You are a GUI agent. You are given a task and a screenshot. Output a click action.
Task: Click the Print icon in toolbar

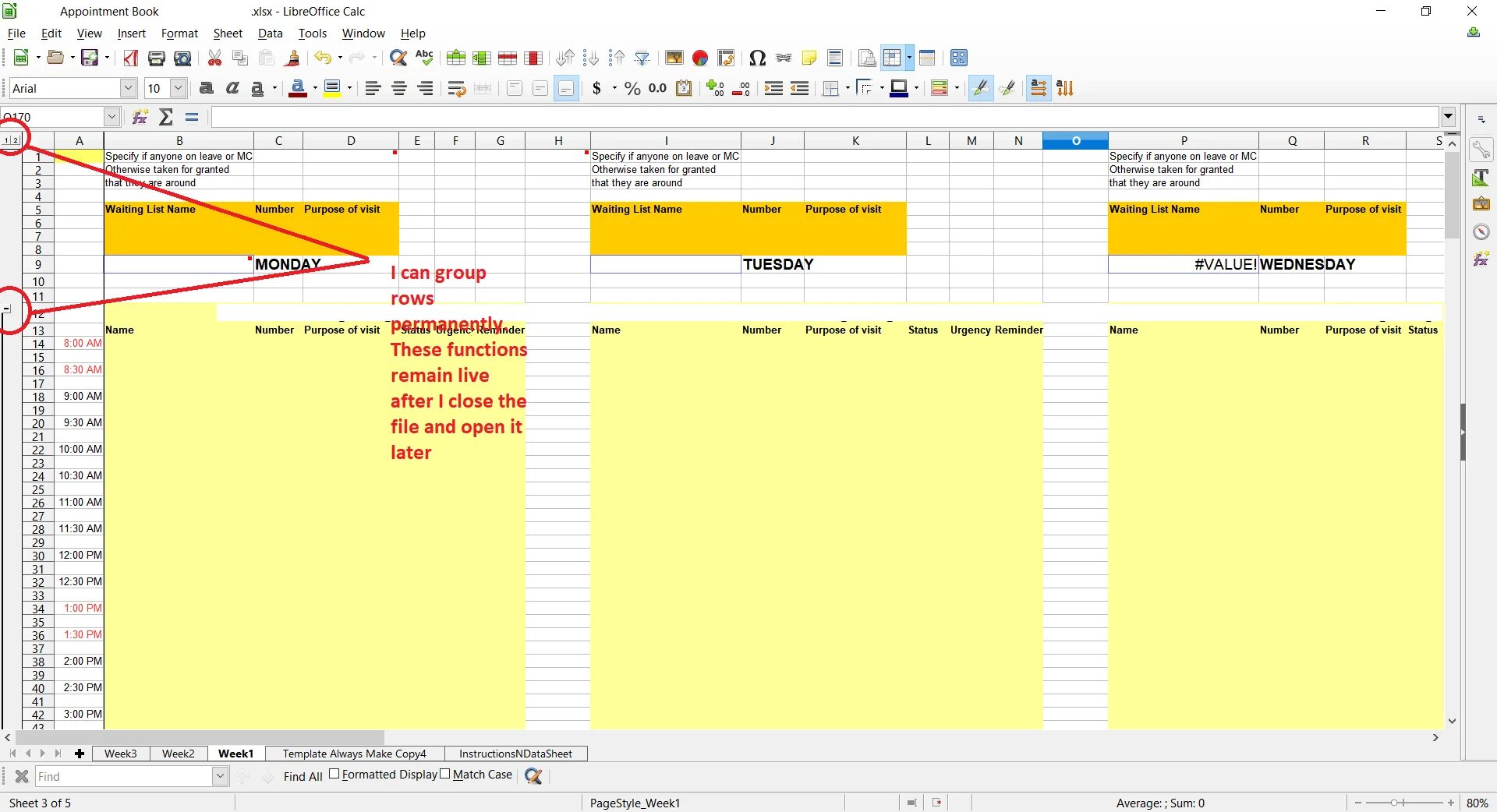(157, 58)
